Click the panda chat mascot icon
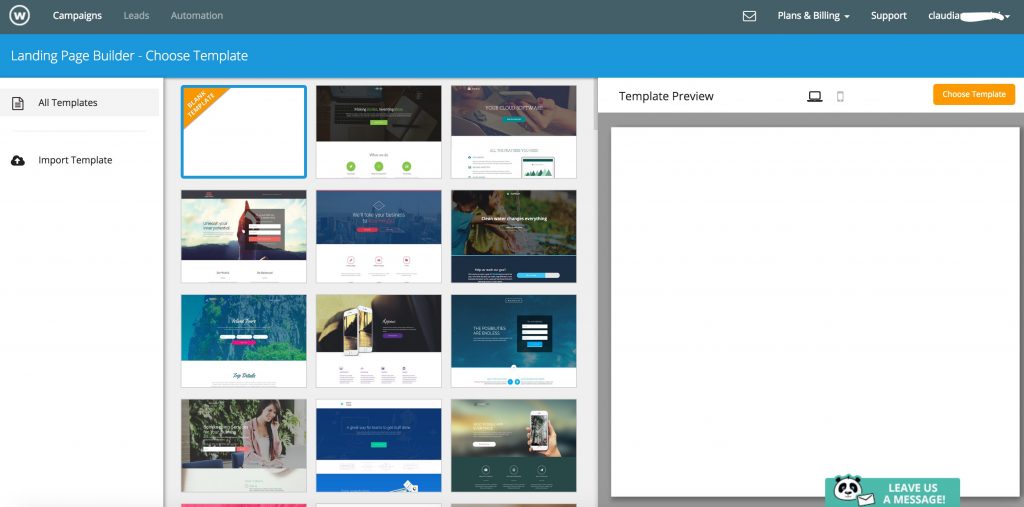Viewport: 1024px width, 507px height. [849, 491]
